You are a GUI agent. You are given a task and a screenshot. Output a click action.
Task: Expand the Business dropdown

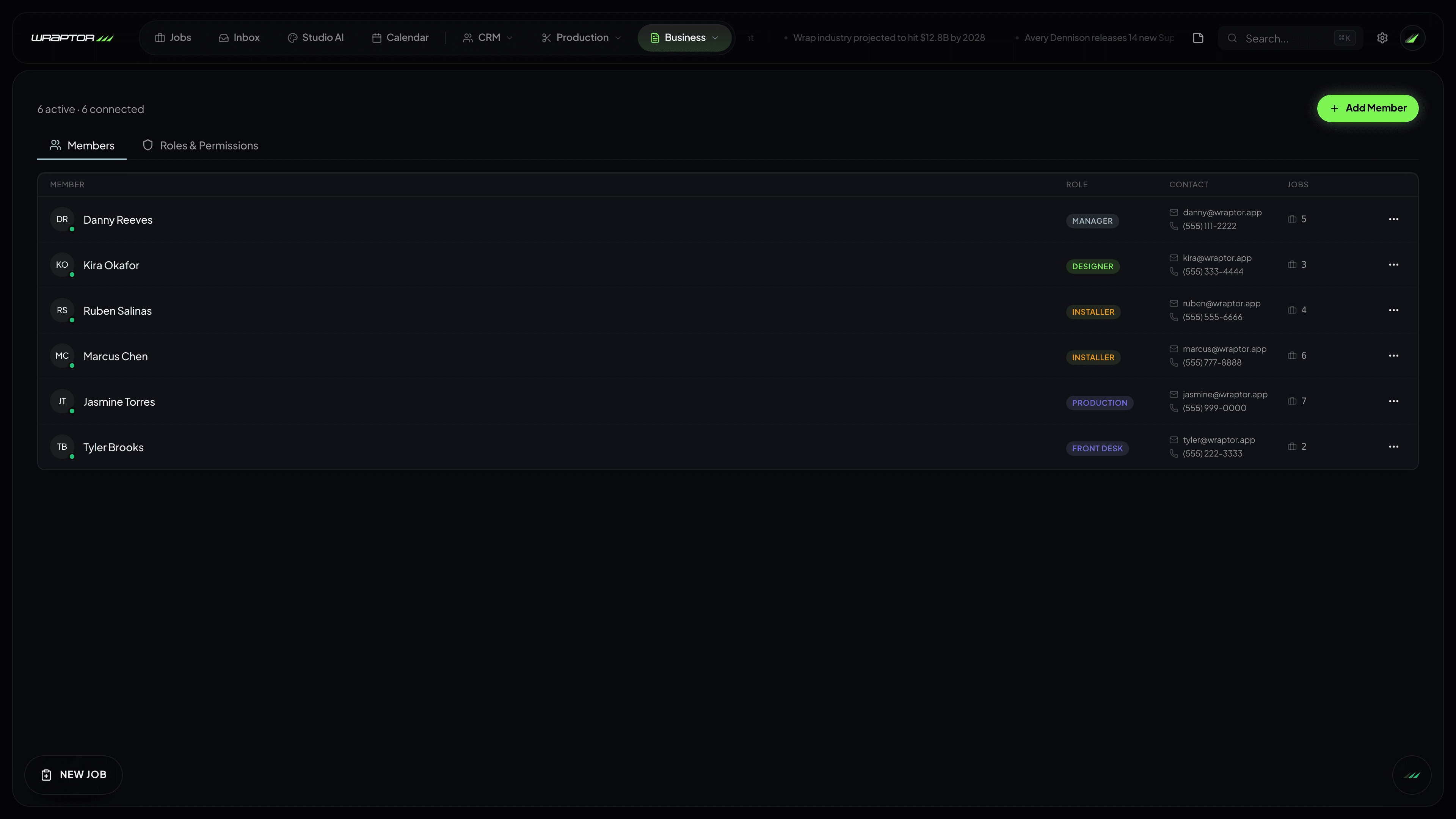pyautogui.click(x=684, y=37)
